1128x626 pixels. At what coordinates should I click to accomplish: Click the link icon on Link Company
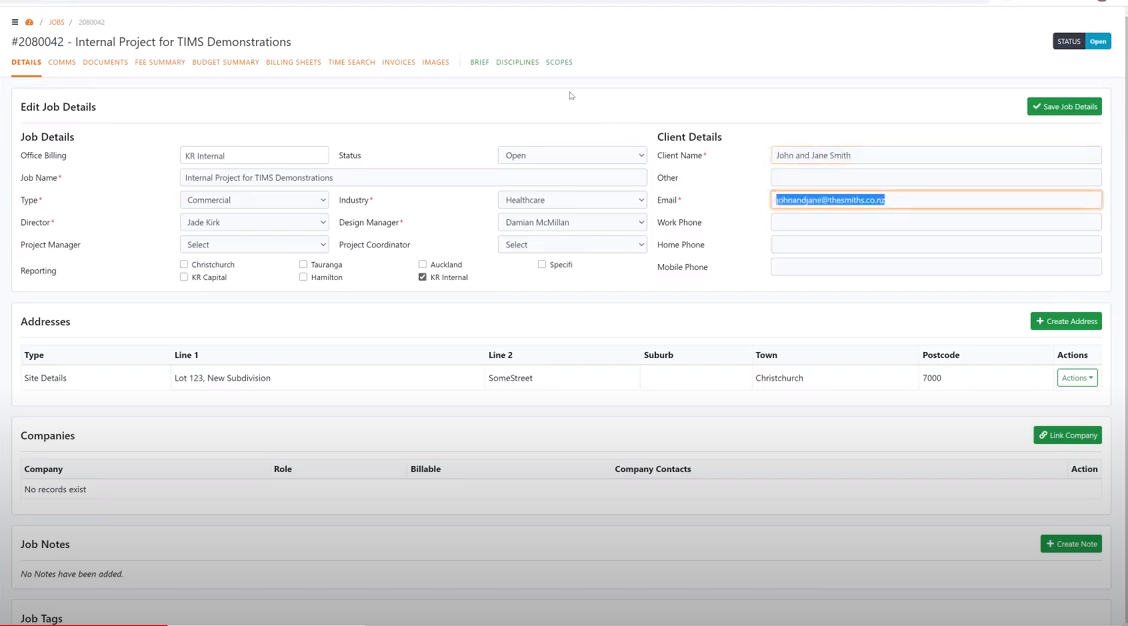(x=1043, y=435)
